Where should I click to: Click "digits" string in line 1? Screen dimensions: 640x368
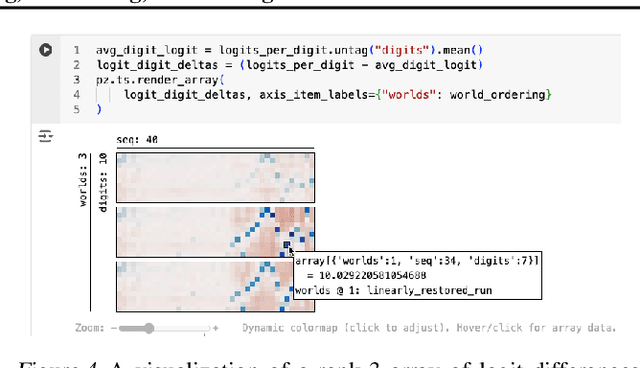pyautogui.click(x=402, y=50)
